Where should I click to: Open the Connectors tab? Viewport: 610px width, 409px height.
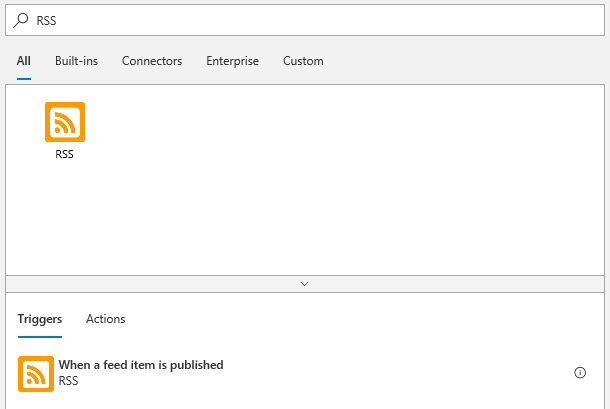(152, 61)
